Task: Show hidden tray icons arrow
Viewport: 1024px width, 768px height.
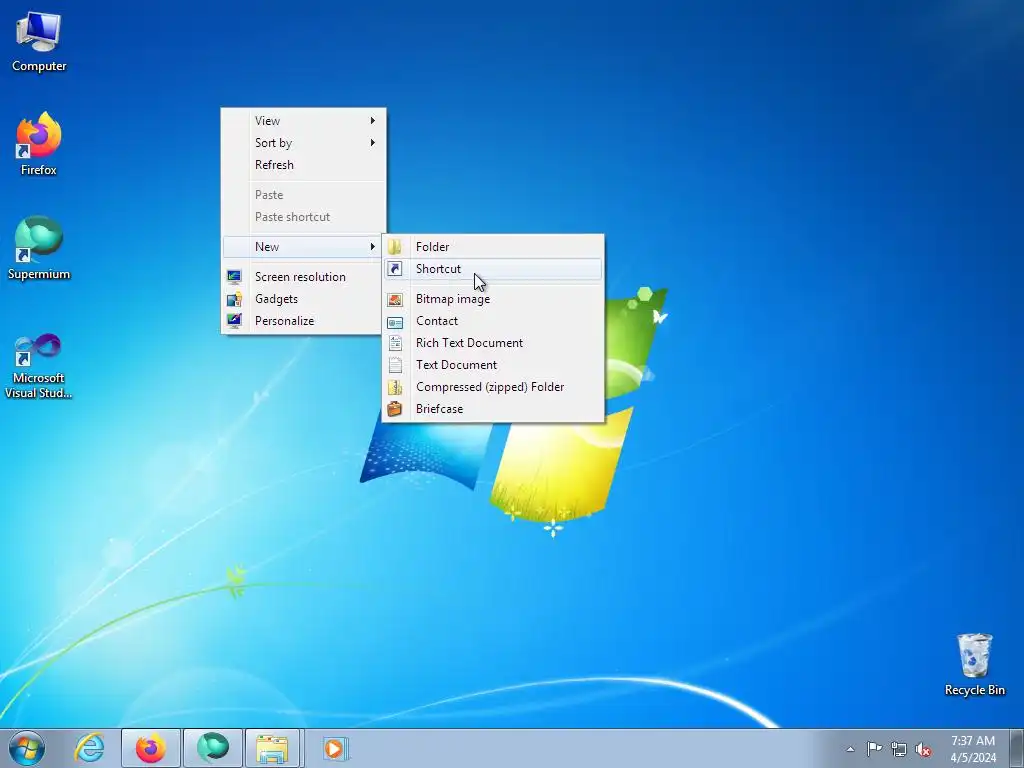Action: 850,749
